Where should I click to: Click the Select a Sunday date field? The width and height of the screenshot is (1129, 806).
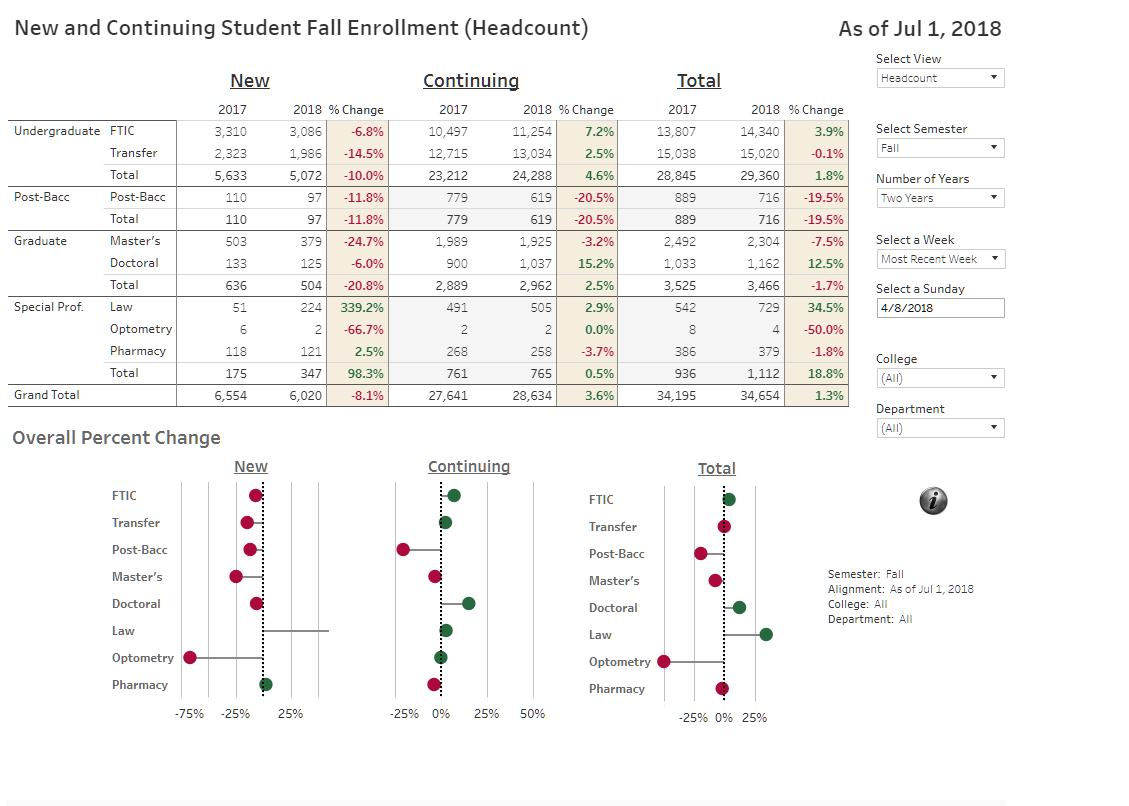940,308
